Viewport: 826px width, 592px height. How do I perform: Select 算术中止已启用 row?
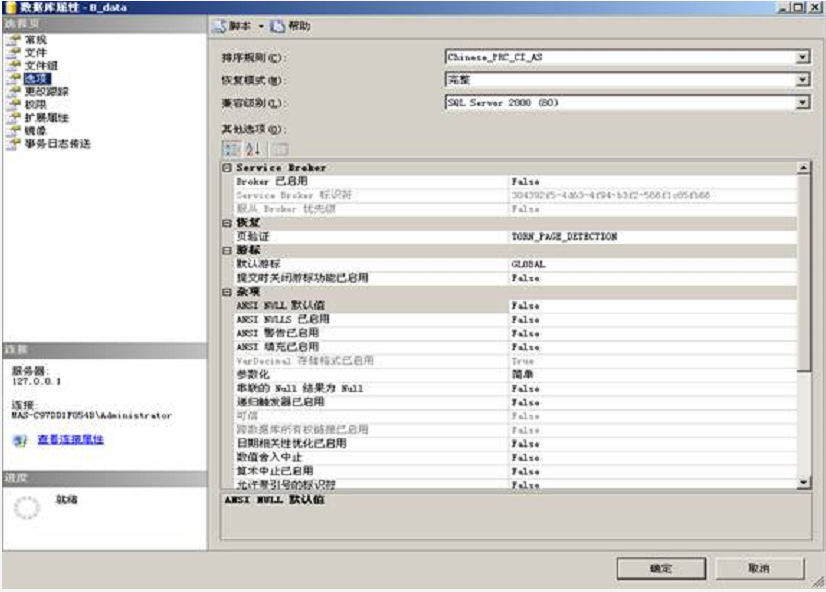click(x=515, y=471)
